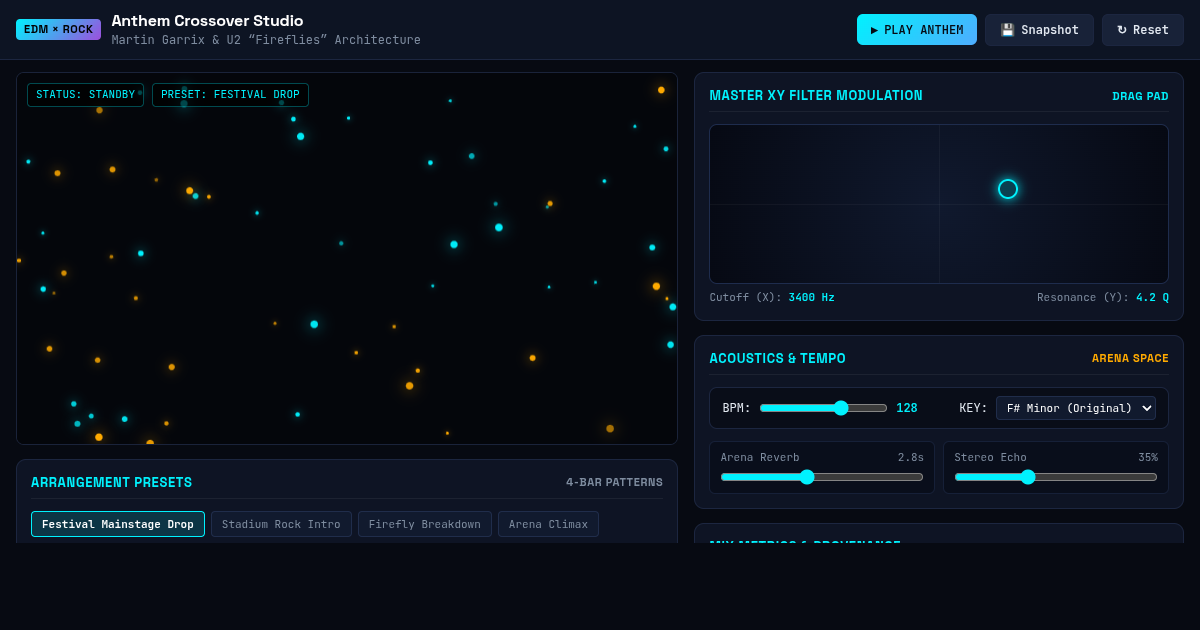Screen dimensions: 1200x630
Task: Adjust the Stereo Echo slider
Action: [1056, 477]
